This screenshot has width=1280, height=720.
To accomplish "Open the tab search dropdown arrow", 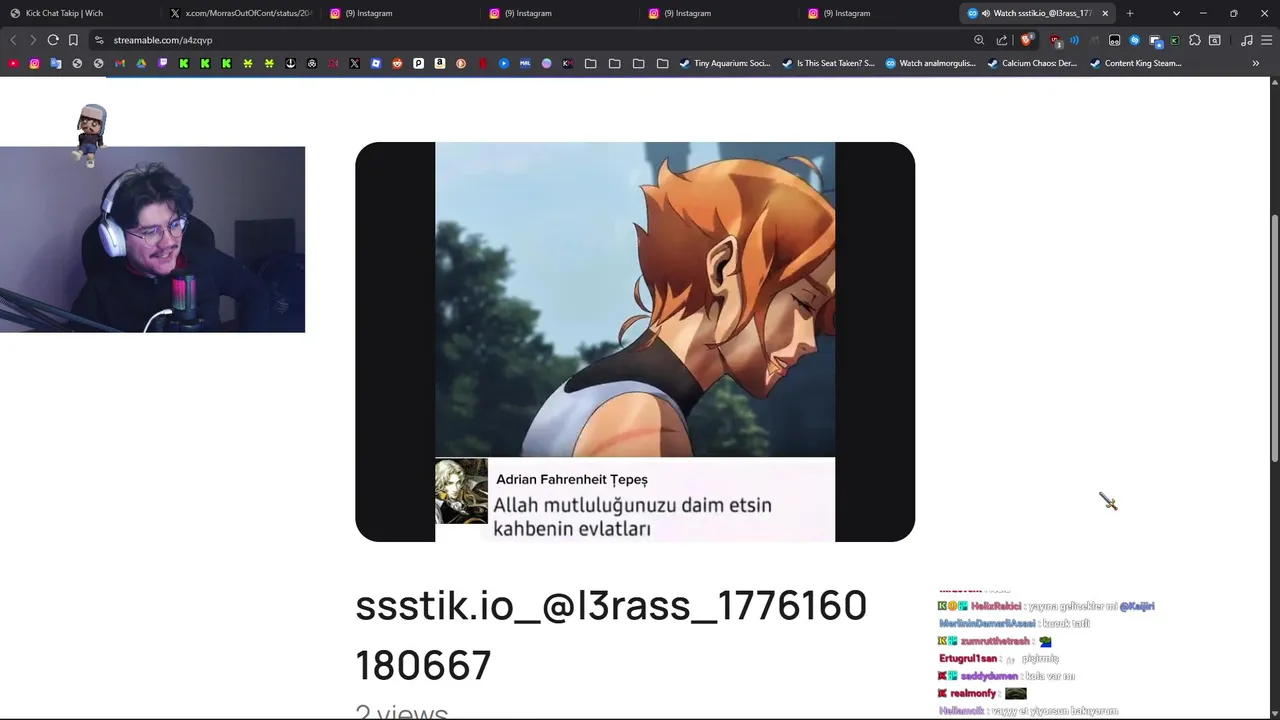I will pos(1176,13).
